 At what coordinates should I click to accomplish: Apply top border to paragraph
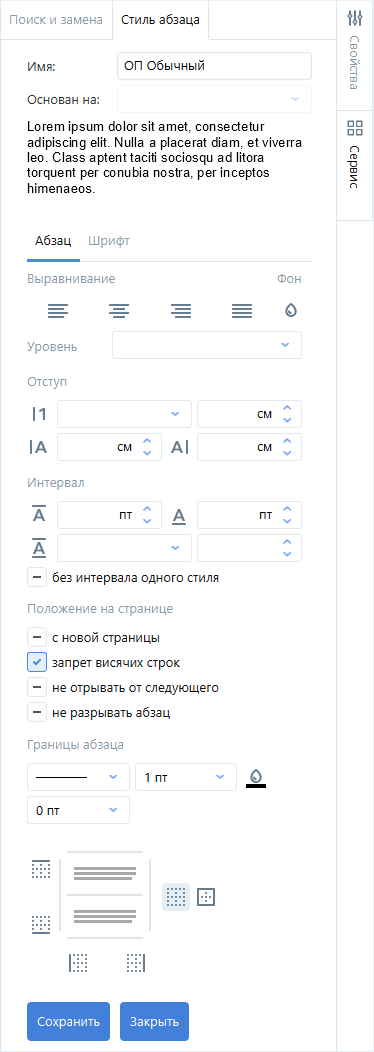(41, 870)
